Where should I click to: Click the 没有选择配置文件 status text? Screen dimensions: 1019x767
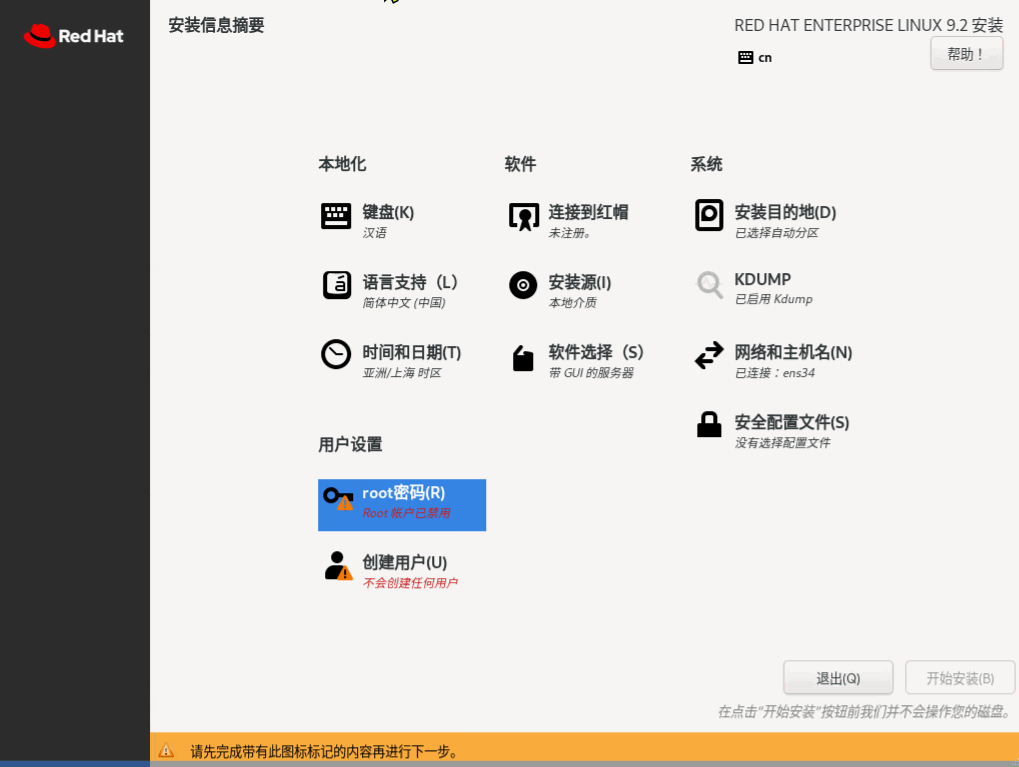coord(782,443)
